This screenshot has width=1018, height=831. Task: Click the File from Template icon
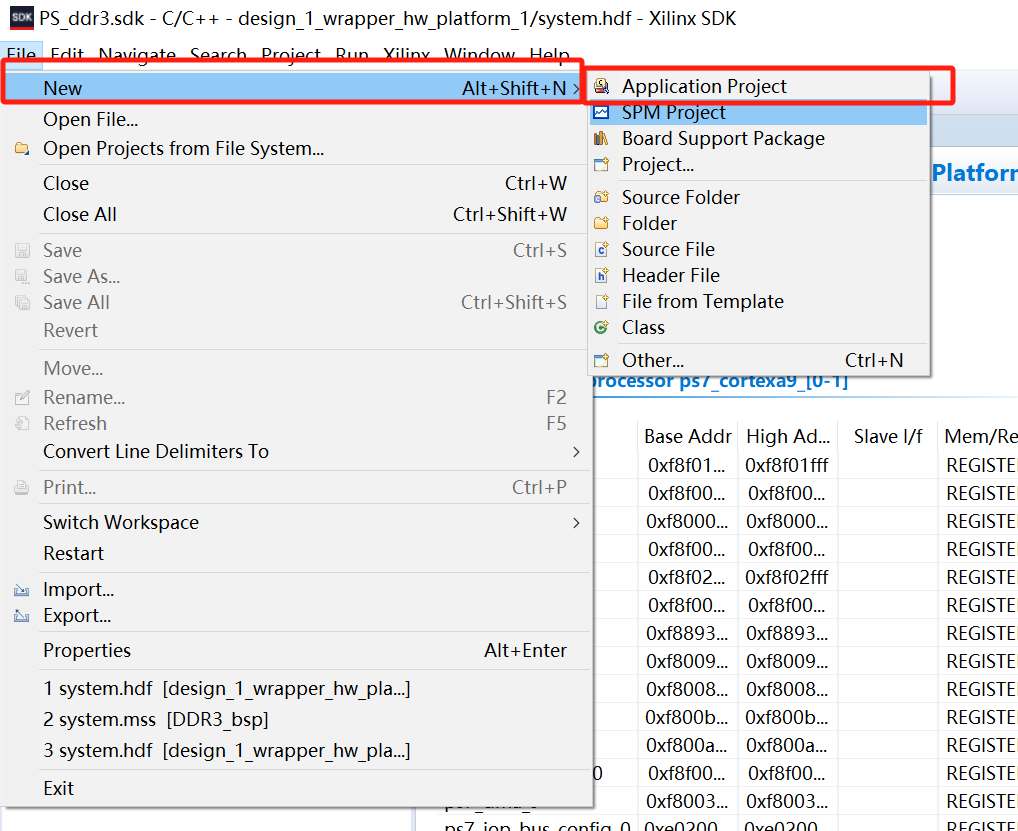pos(602,301)
